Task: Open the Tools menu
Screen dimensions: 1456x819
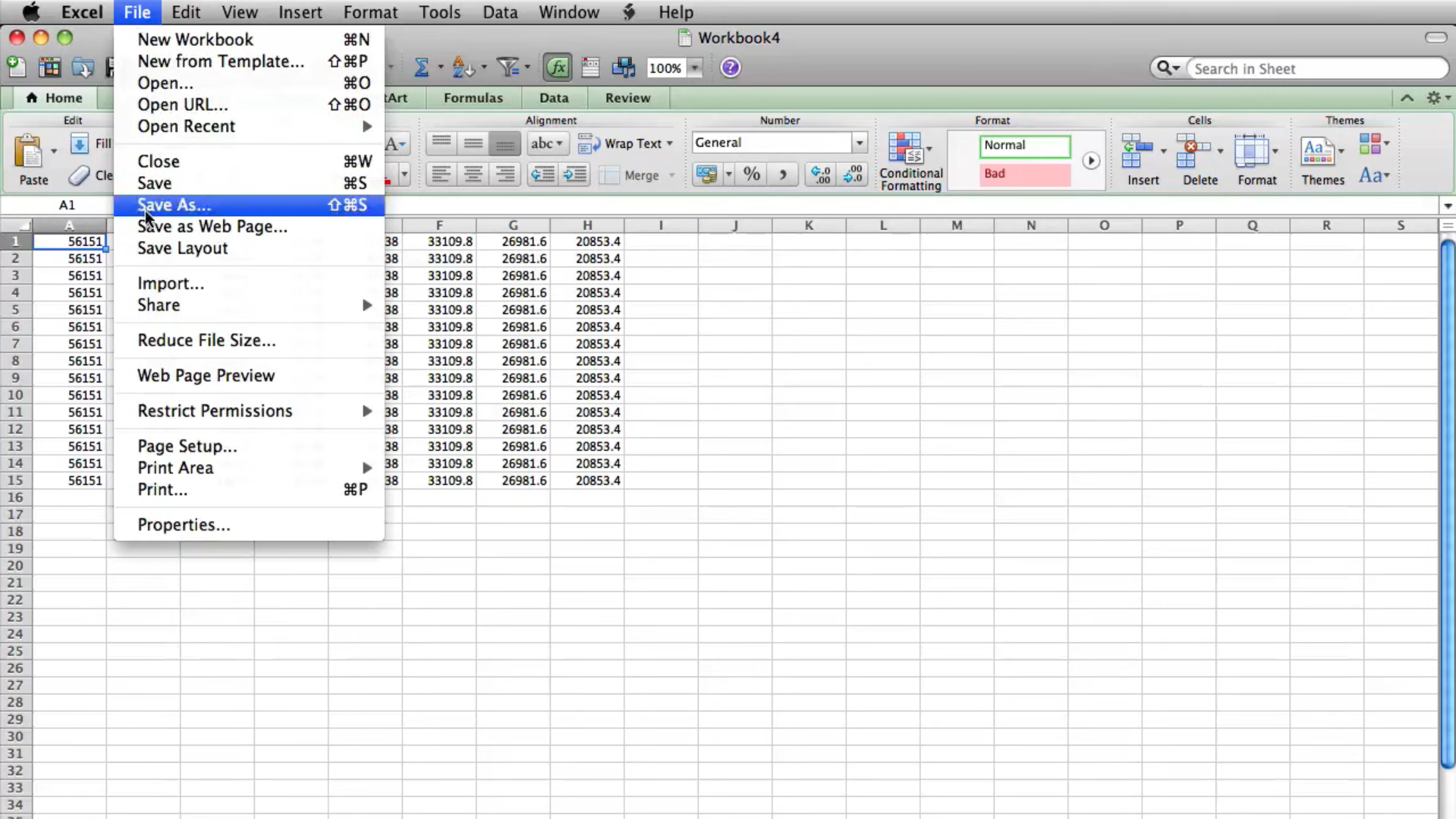Action: coord(439,12)
